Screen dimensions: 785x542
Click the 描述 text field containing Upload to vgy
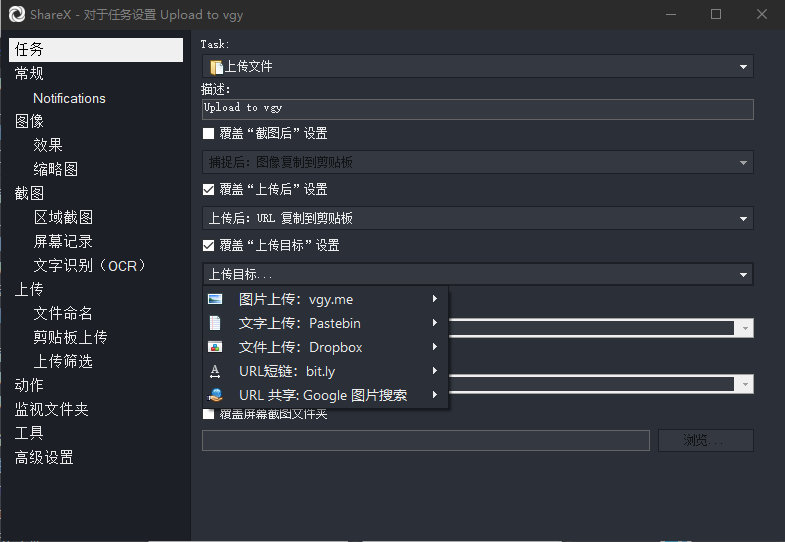(x=476, y=109)
